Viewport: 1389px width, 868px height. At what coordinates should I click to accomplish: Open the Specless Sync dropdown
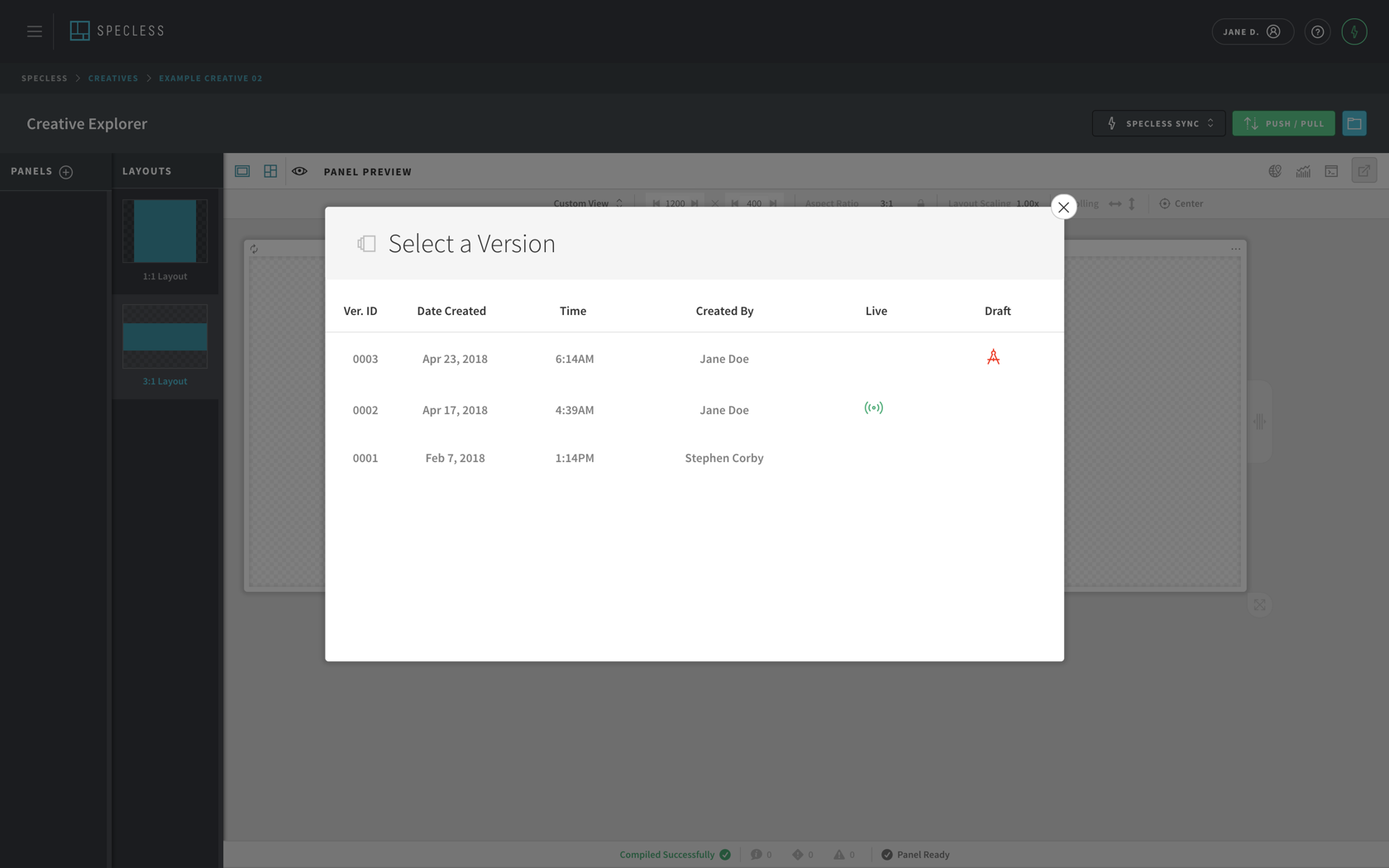tap(1158, 123)
